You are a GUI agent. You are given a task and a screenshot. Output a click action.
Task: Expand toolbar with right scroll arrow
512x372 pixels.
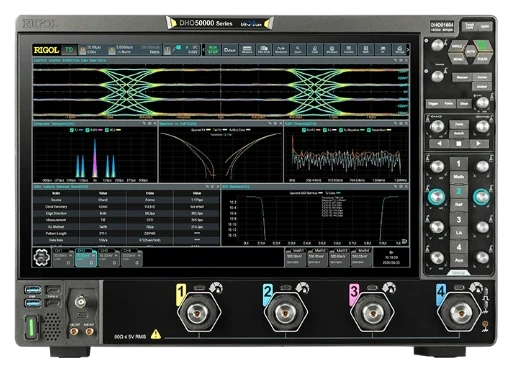(x=408, y=50)
